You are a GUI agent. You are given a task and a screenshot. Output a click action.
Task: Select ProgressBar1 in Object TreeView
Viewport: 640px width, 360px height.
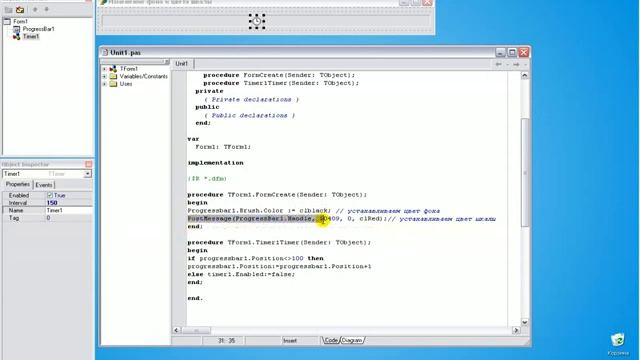[x=38, y=29]
